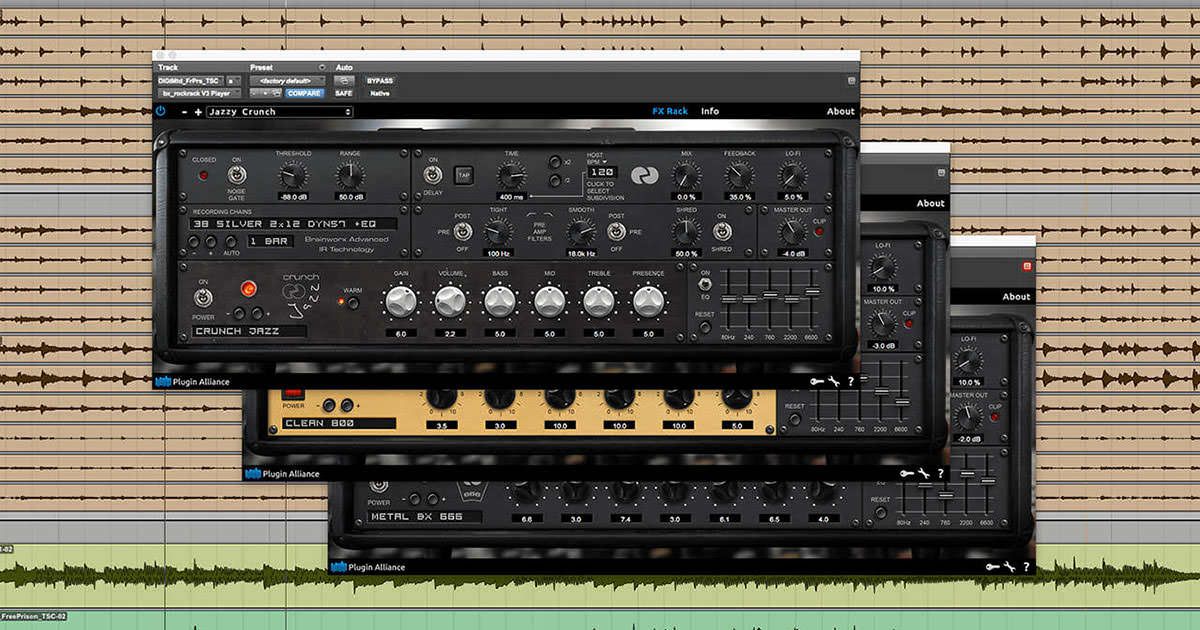Click the Master Out knob in front window
This screenshot has height=630, width=1200.
pyautogui.click(x=791, y=232)
